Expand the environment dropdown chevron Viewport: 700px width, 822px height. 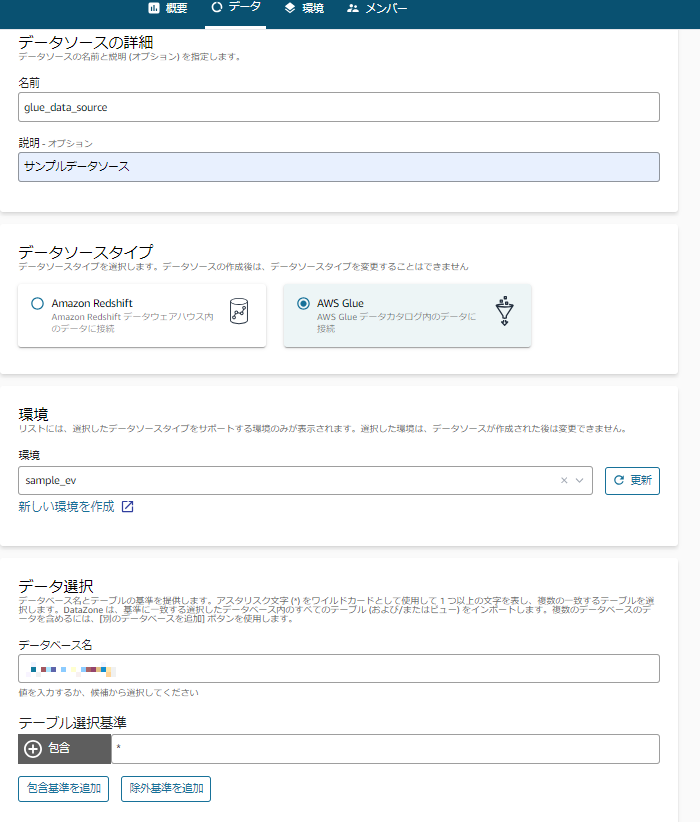579,480
